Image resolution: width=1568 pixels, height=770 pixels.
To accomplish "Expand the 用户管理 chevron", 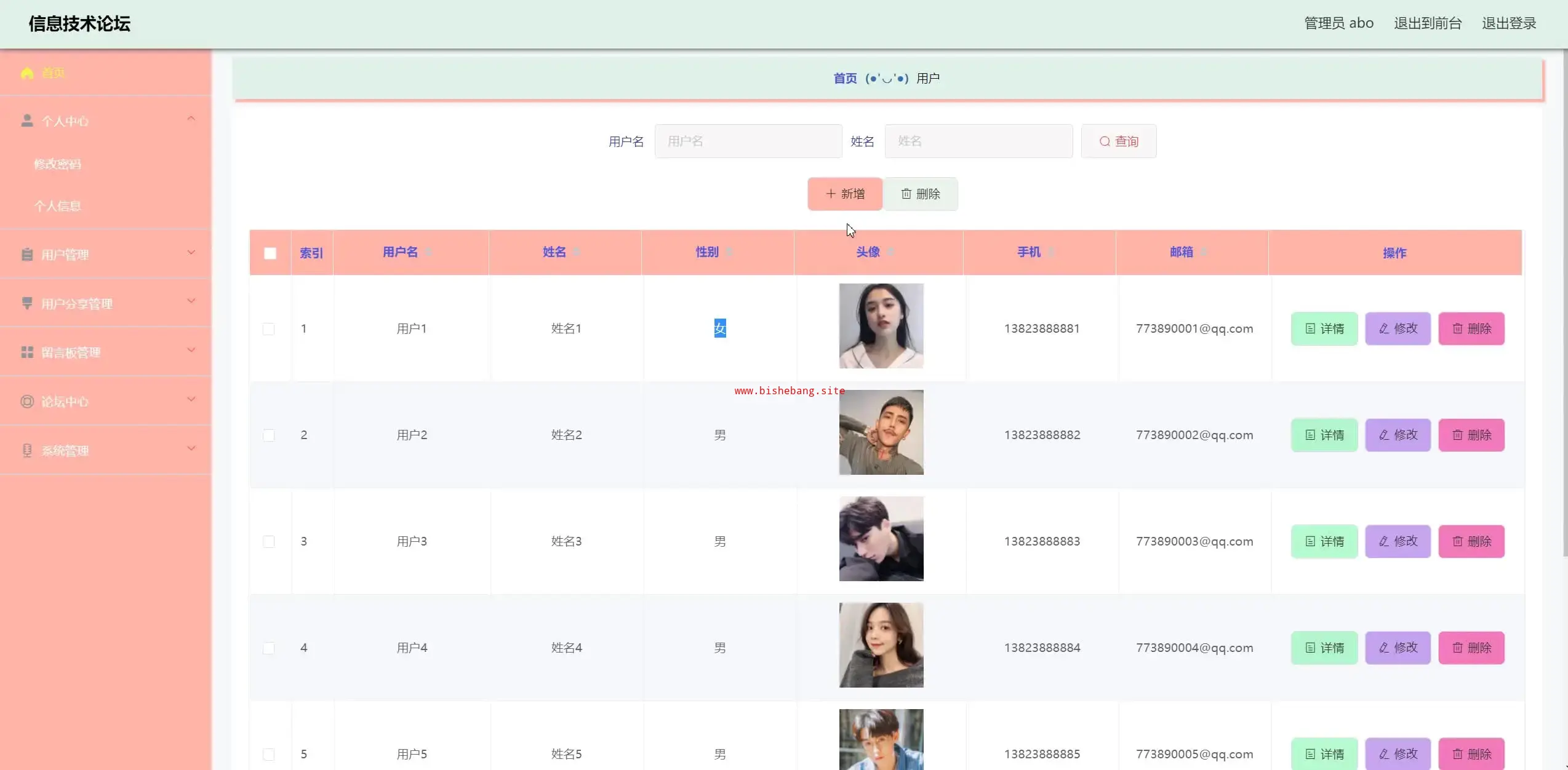I will 191,252.
